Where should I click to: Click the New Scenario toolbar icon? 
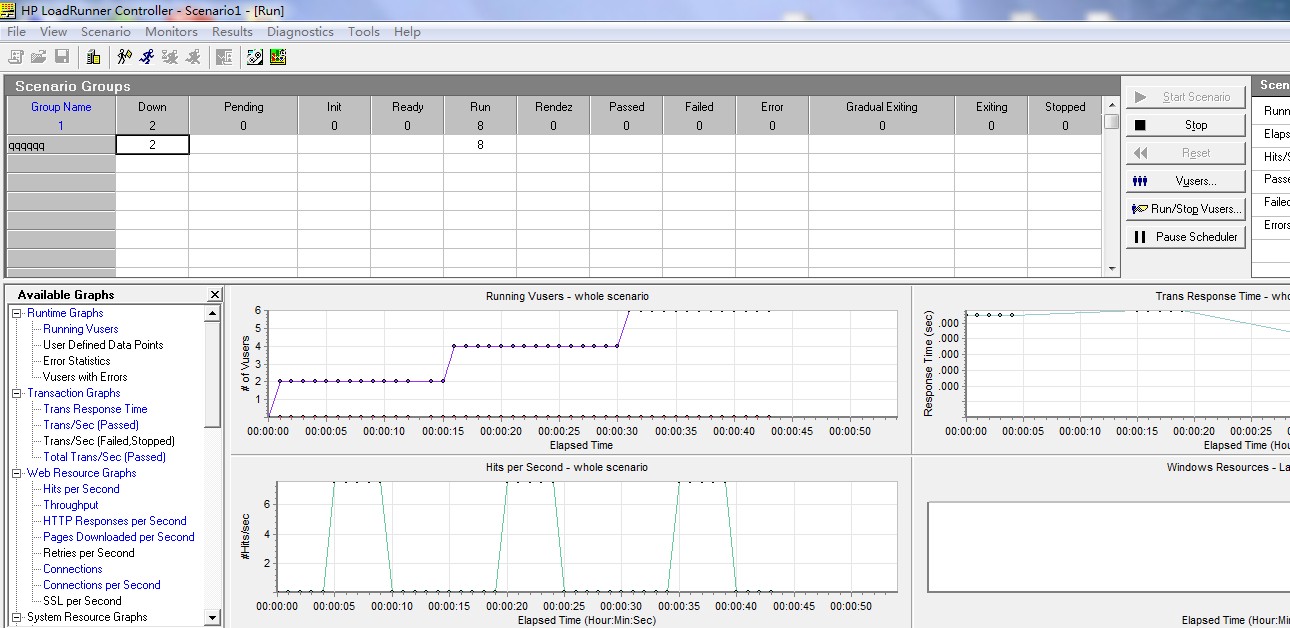16,57
